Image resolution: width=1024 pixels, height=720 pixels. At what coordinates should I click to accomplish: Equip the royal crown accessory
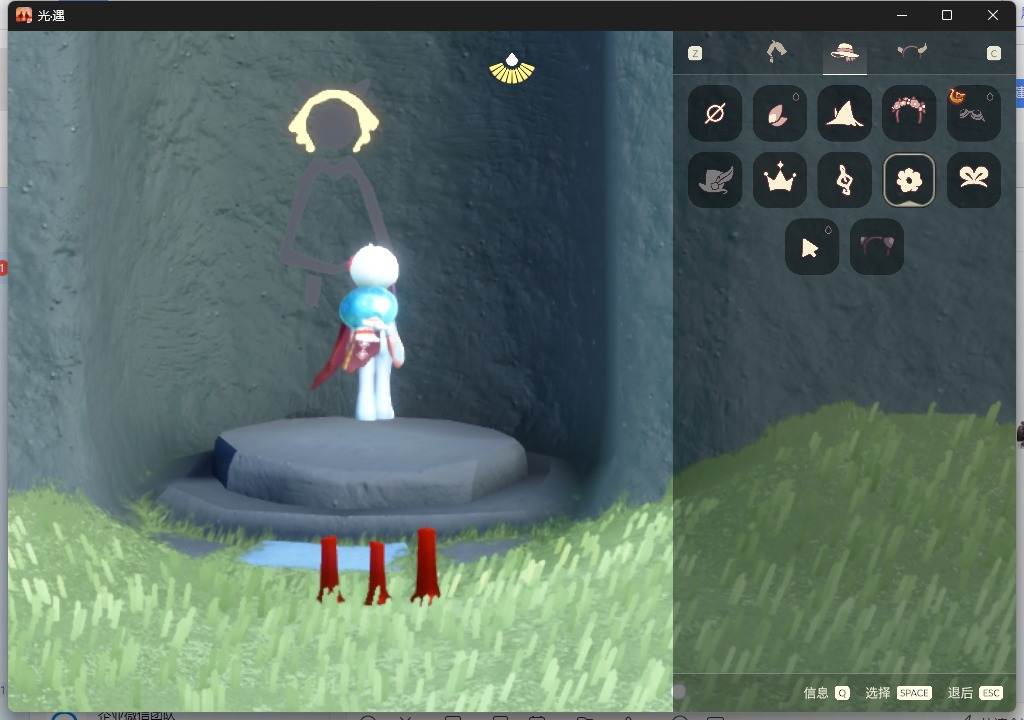point(779,180)
